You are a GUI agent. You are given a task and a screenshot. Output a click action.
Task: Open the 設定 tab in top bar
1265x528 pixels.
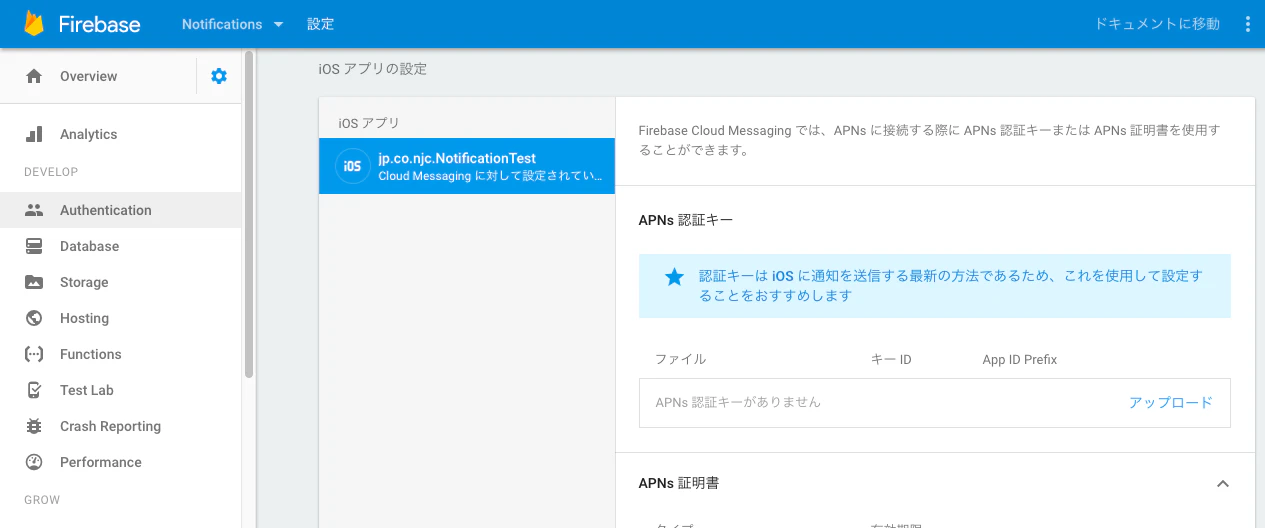pos(321,24)
